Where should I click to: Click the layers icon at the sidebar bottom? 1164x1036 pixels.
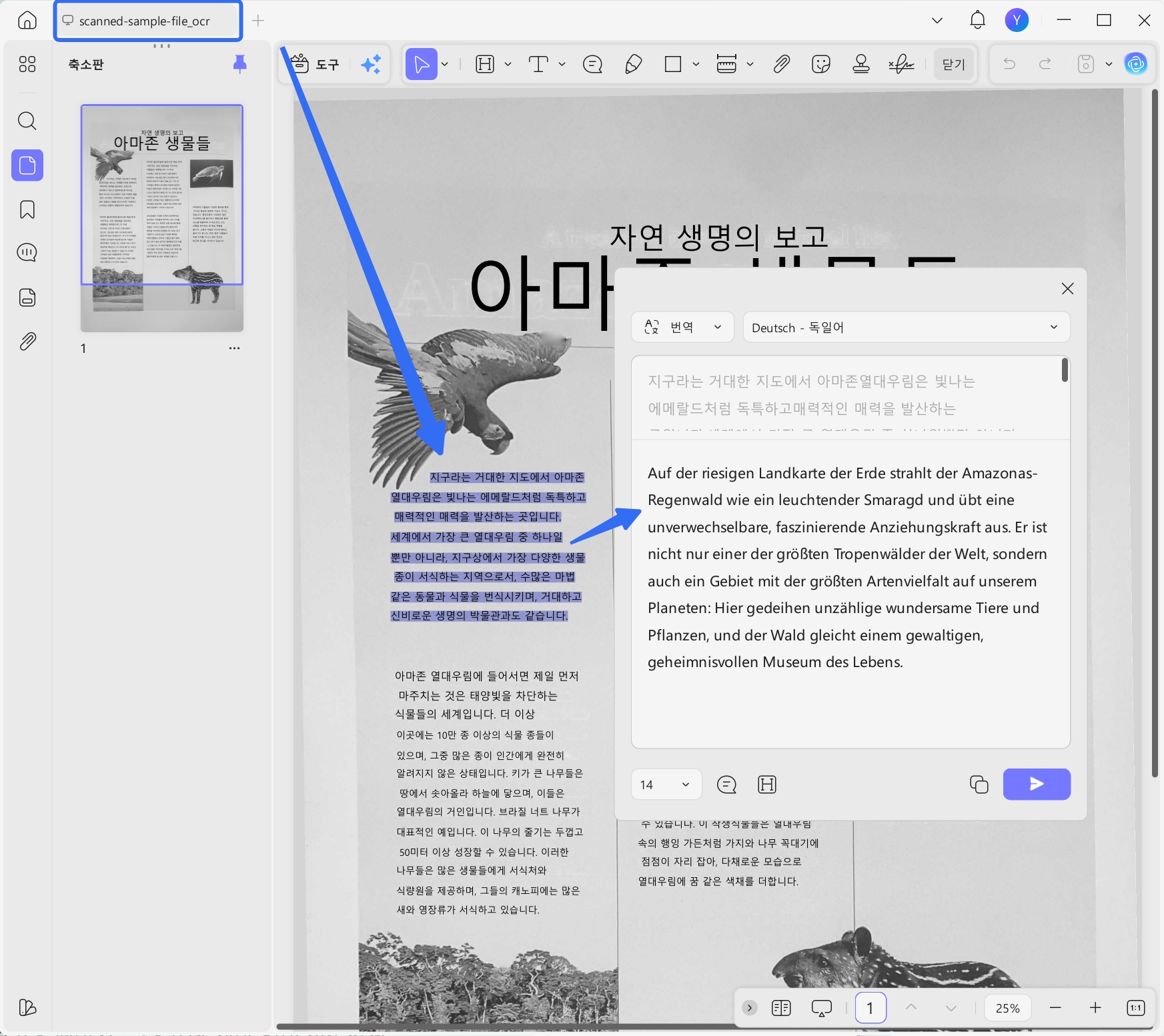coord(27,1007)
